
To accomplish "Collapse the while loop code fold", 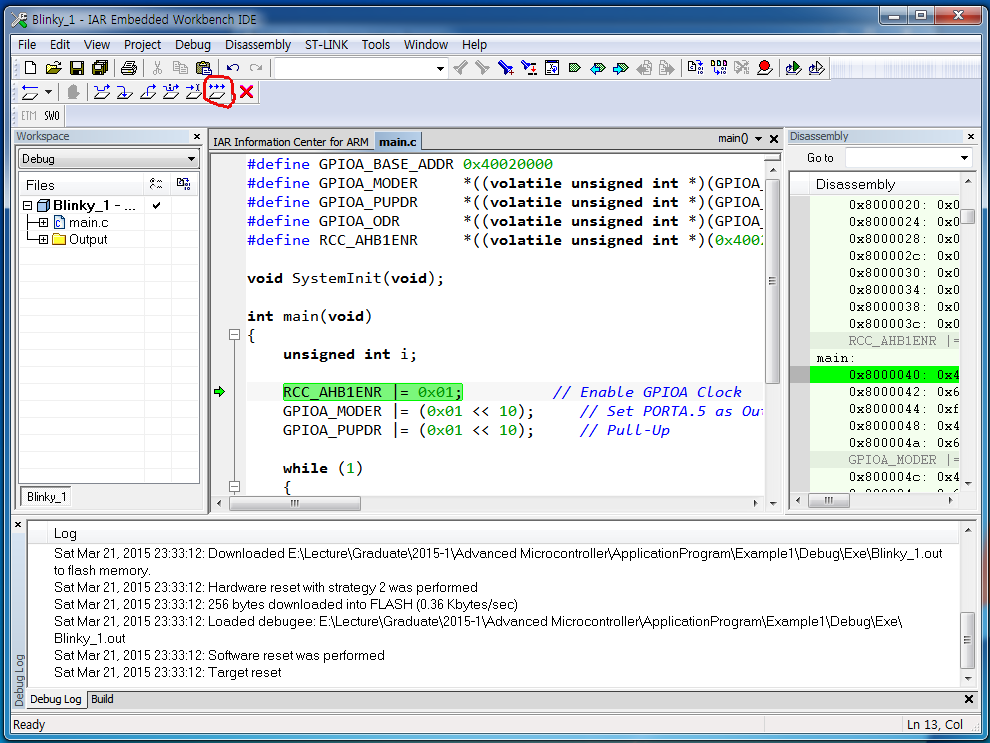I will pos(234,487).
